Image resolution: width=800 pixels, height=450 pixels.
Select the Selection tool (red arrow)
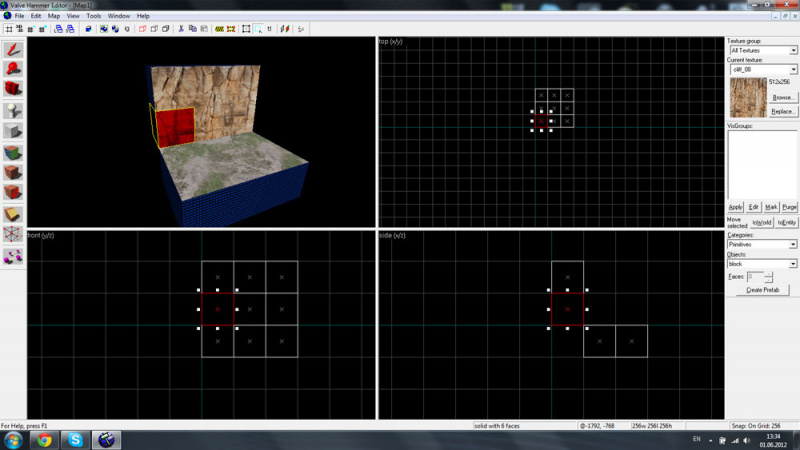(x=13, y=49)
